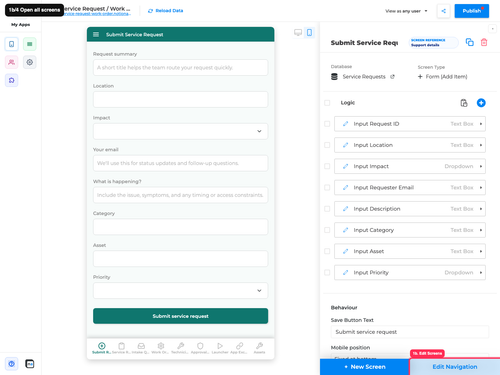
Task: Switch to mobile preview mode
Action: (x=309, y=32)
